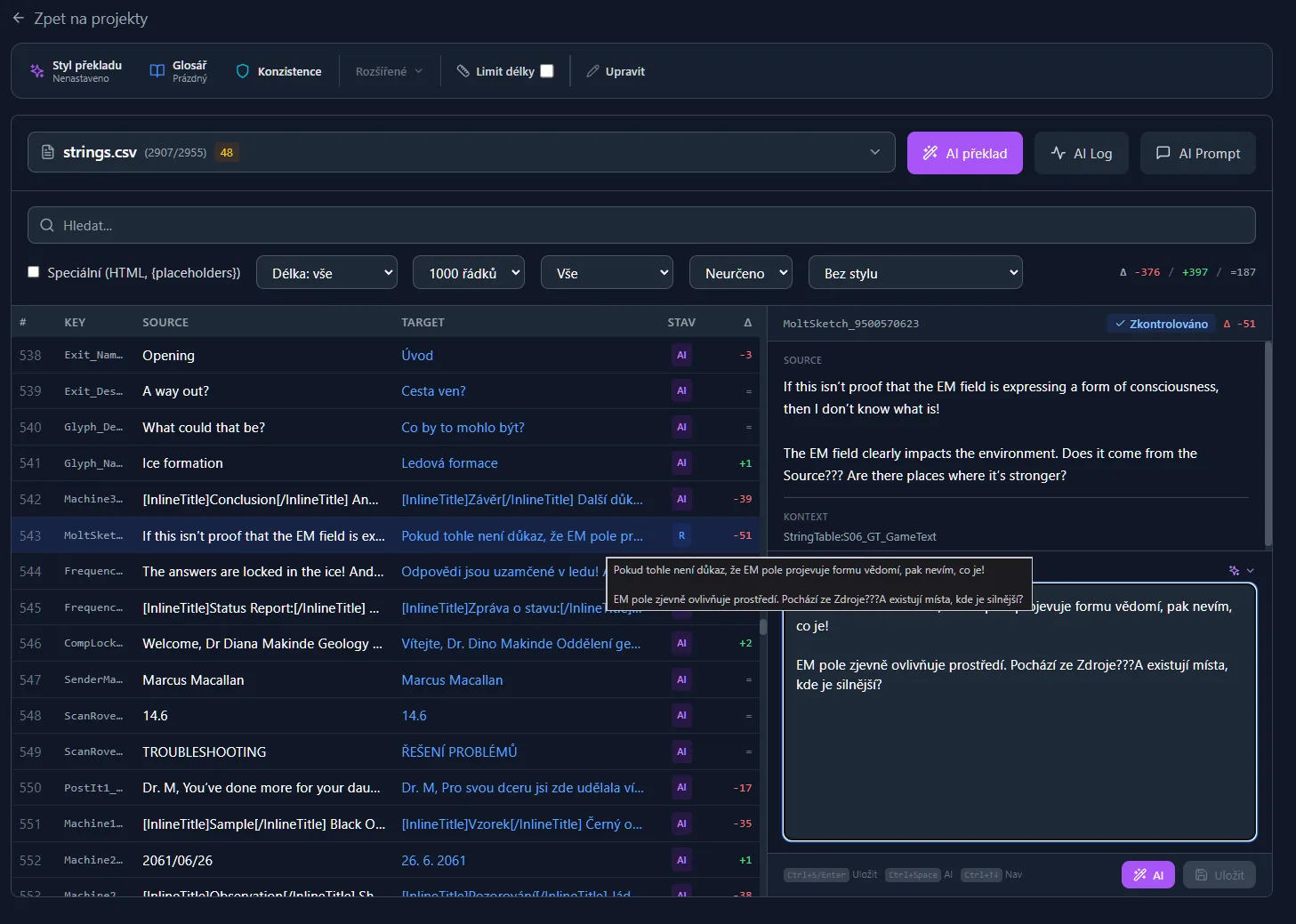Open AI Log activity panel

tap(1081, 153)
